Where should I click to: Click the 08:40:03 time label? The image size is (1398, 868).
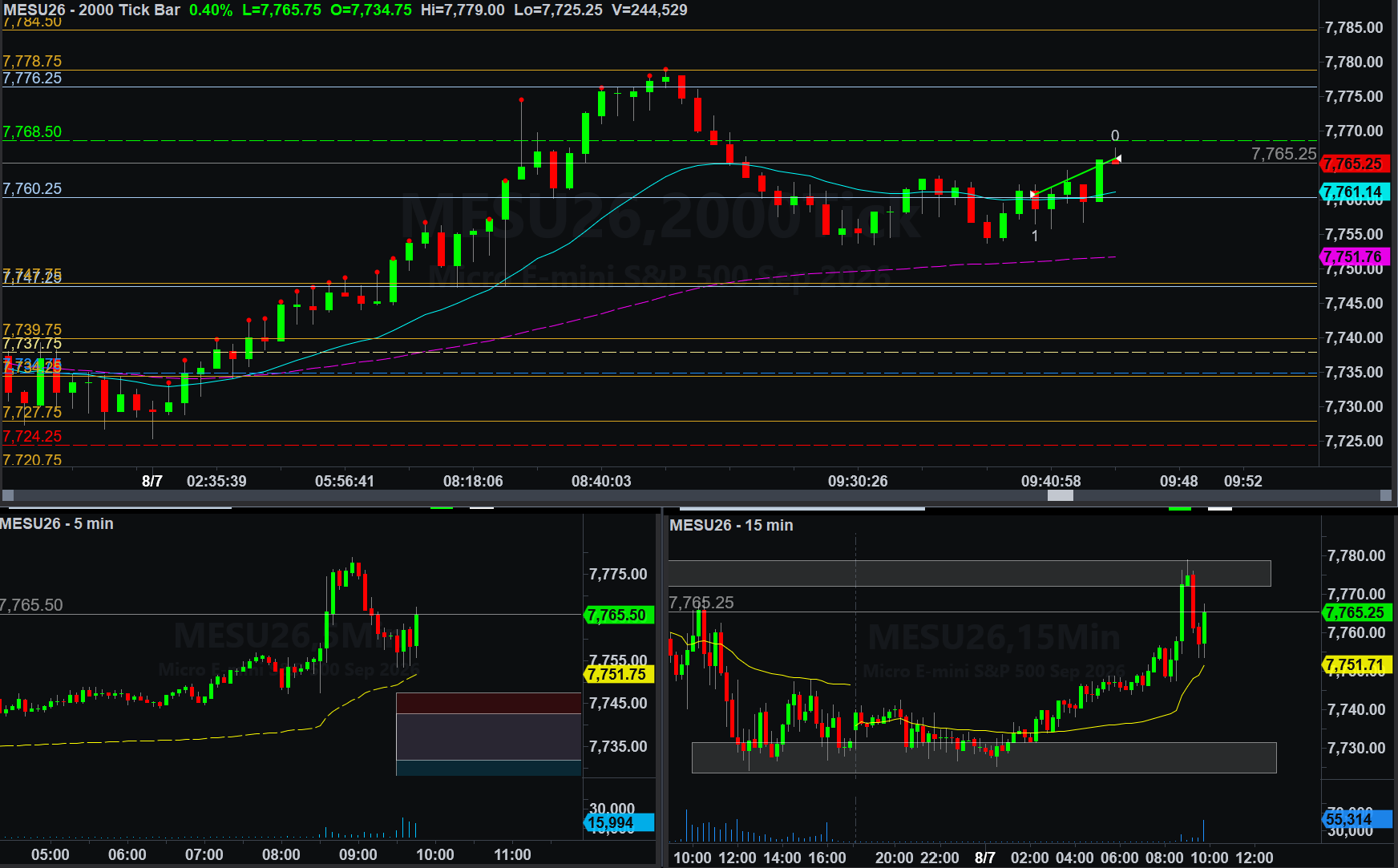tap(601, 481)
